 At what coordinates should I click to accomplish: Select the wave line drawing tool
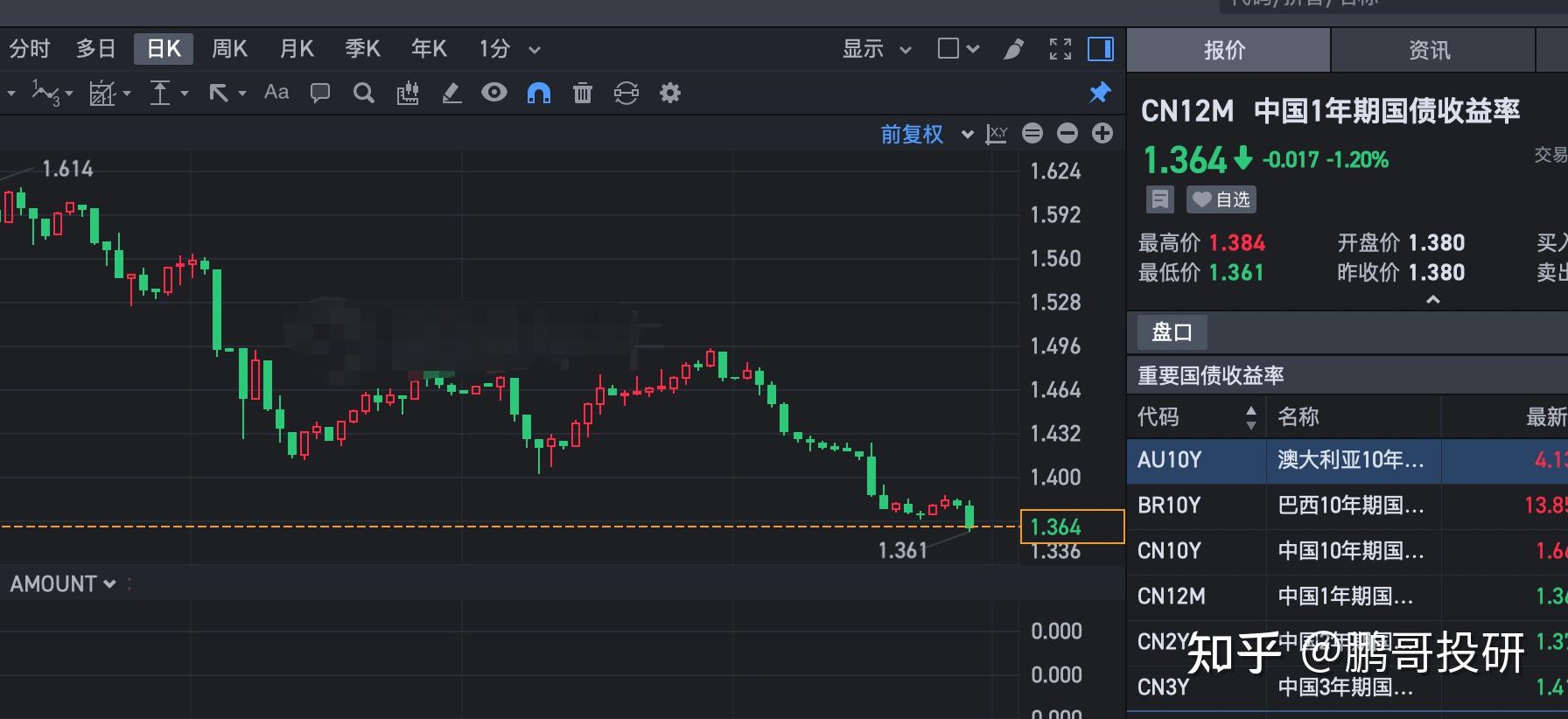[45, 93]
